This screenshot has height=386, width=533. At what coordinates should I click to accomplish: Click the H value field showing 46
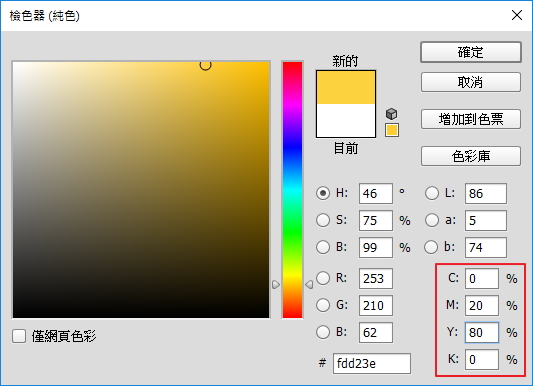pyautogui.click(x=376, y=193)
